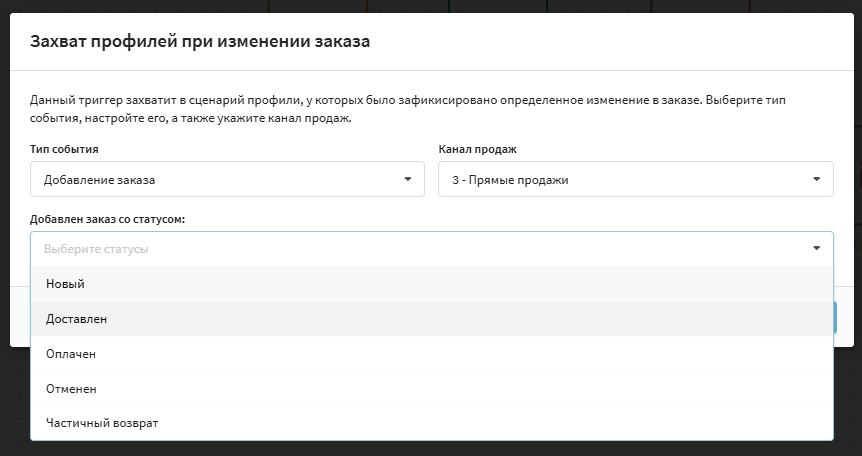Select the "Новый" status option
Image resolution: width=862 pixels, height=456 pixels.
(x=432, y=284)
